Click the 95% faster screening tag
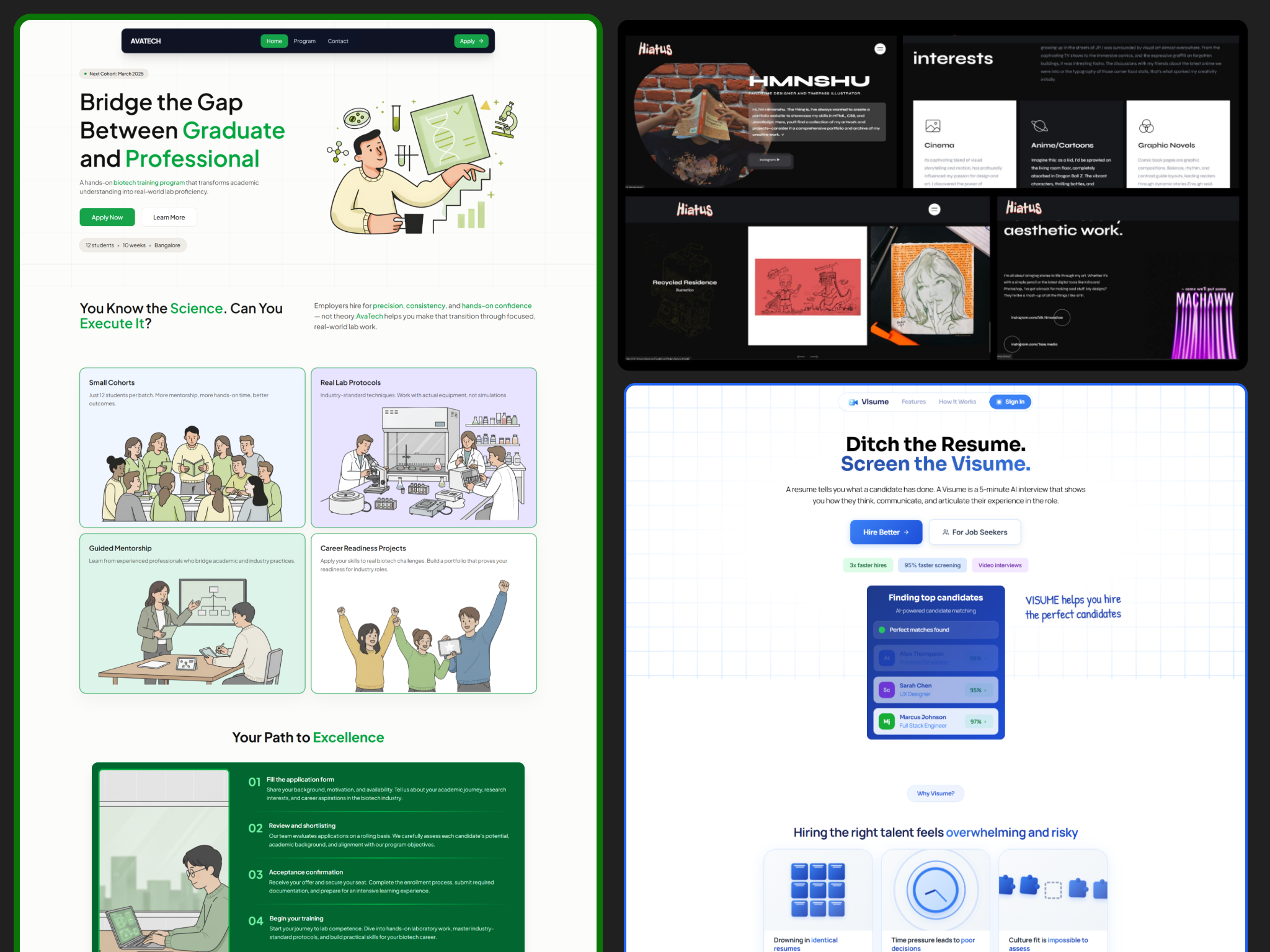1270x952 pixels. [x=932, y=565]
